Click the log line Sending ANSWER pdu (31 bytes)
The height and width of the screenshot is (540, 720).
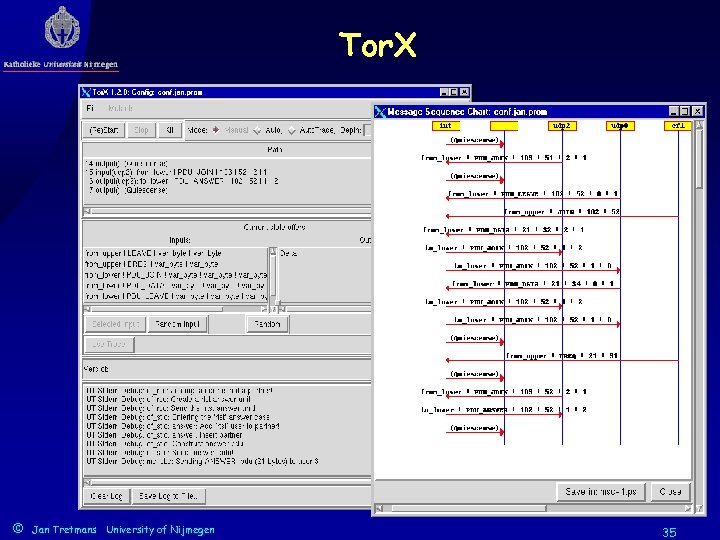click(202, 461)
